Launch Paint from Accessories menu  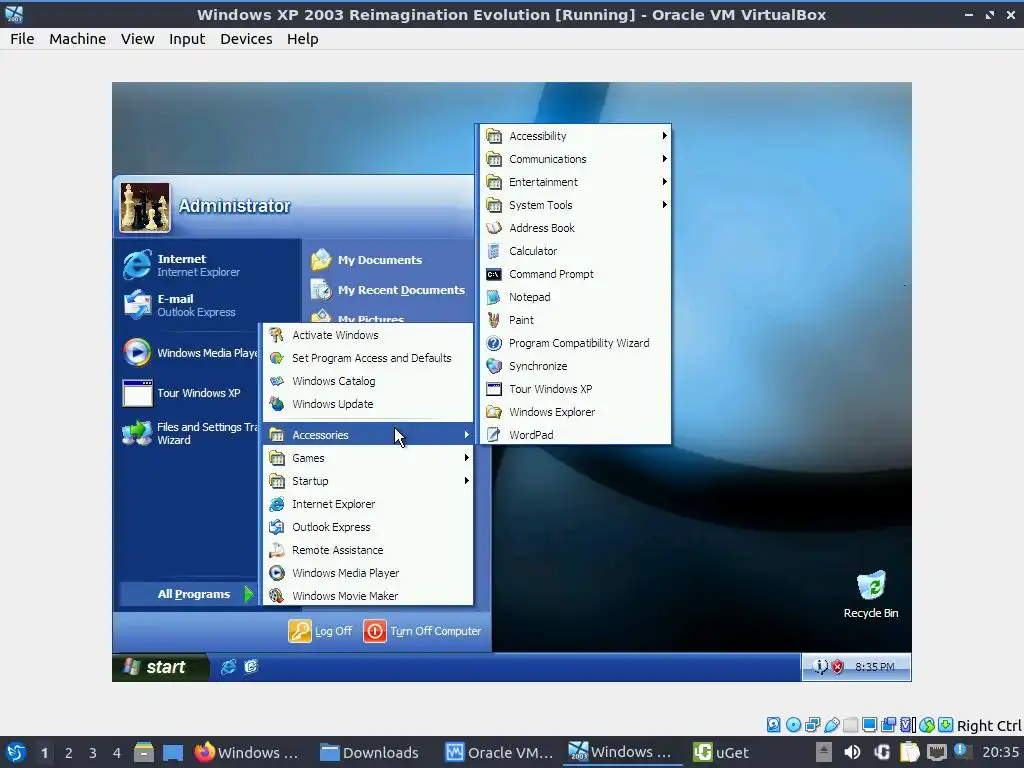(575, 320)
